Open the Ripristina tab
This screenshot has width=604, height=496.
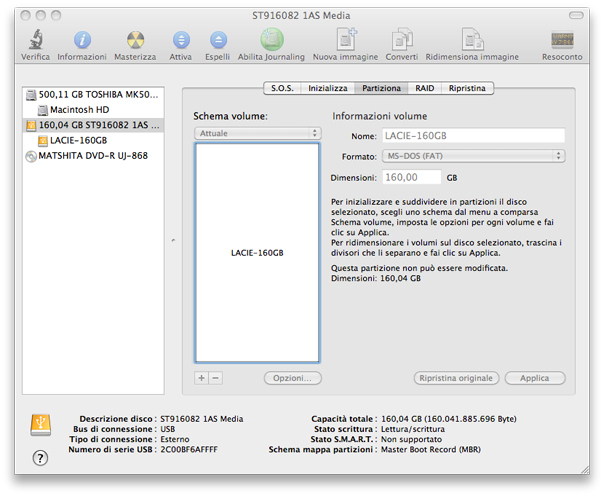point(467,89)
